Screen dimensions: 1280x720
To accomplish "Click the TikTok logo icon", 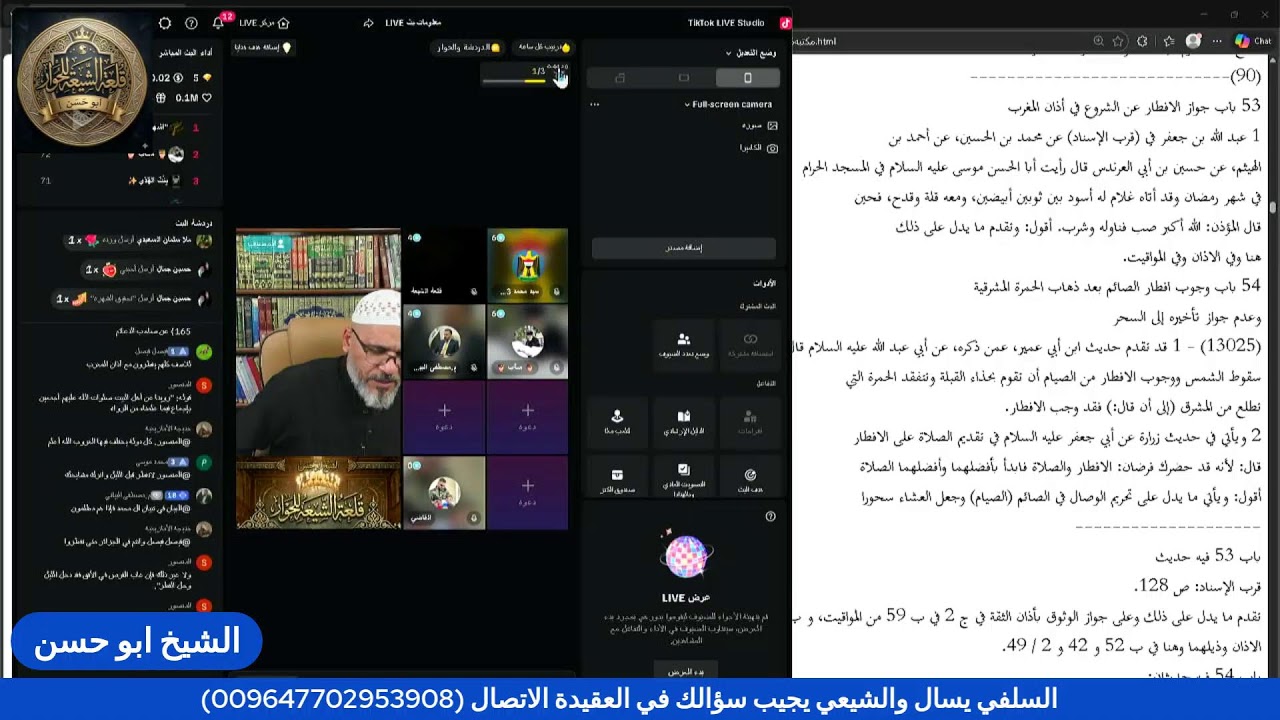I will [x=785, y=23].
